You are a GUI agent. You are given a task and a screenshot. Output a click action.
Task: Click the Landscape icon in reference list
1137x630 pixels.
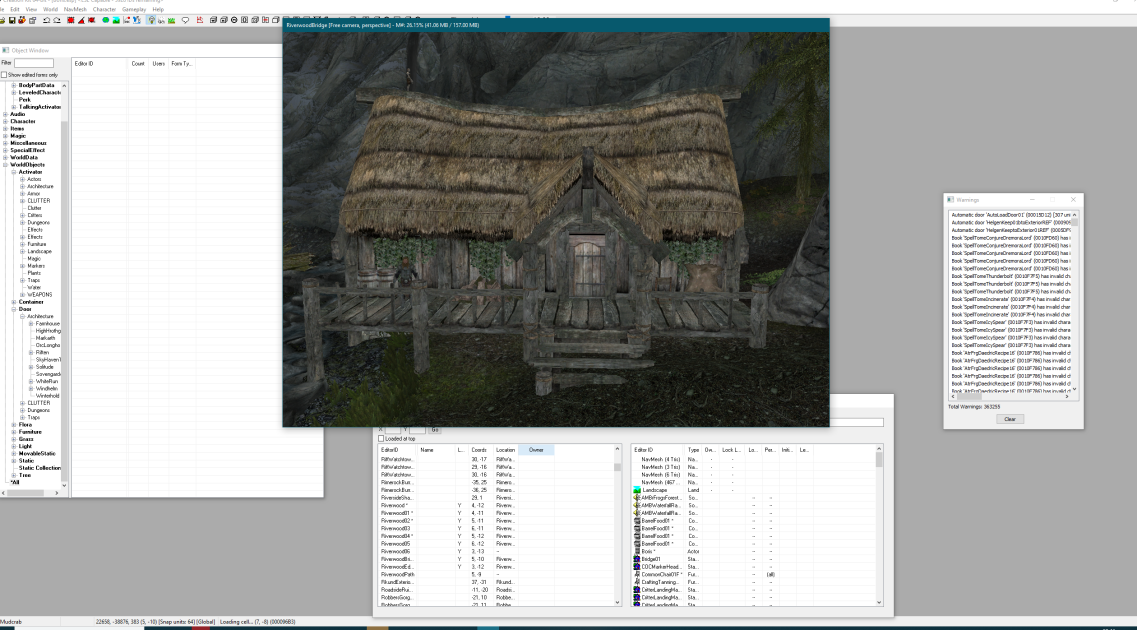pos(637,490)
